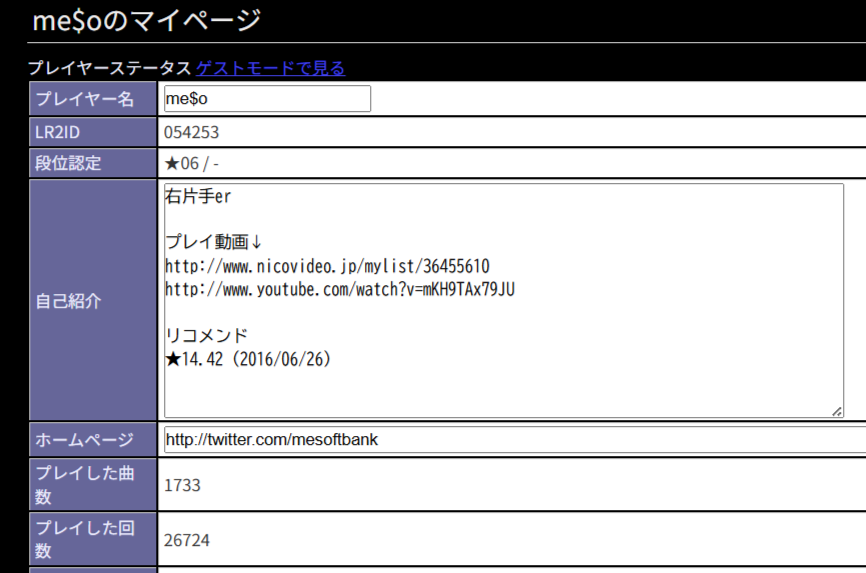Click the プレイした曲数 row label
This screenshot has height=573, width=866.
93,485
